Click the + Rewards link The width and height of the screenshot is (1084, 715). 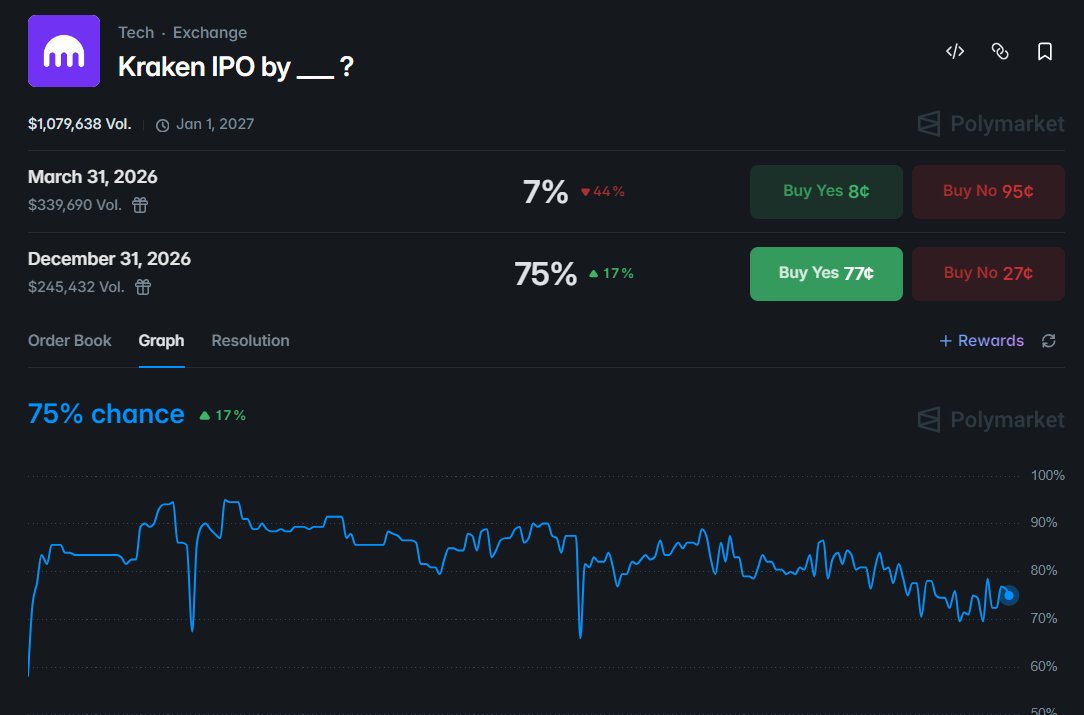click(x=982, y=340)
